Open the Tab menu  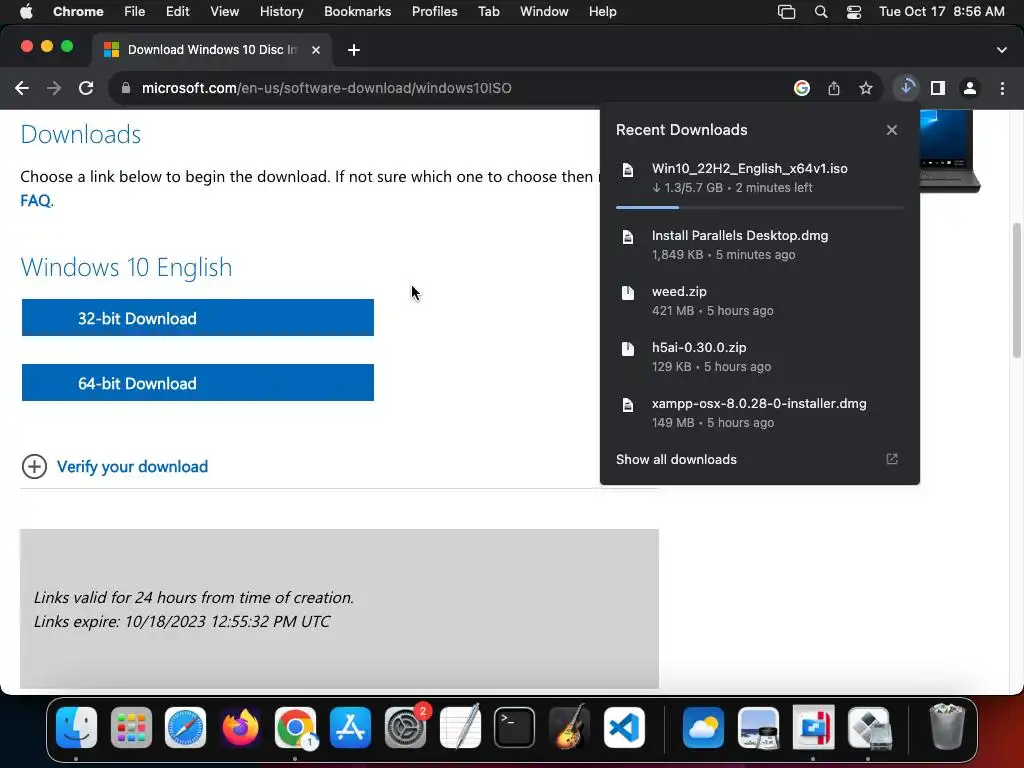point(489,12)
